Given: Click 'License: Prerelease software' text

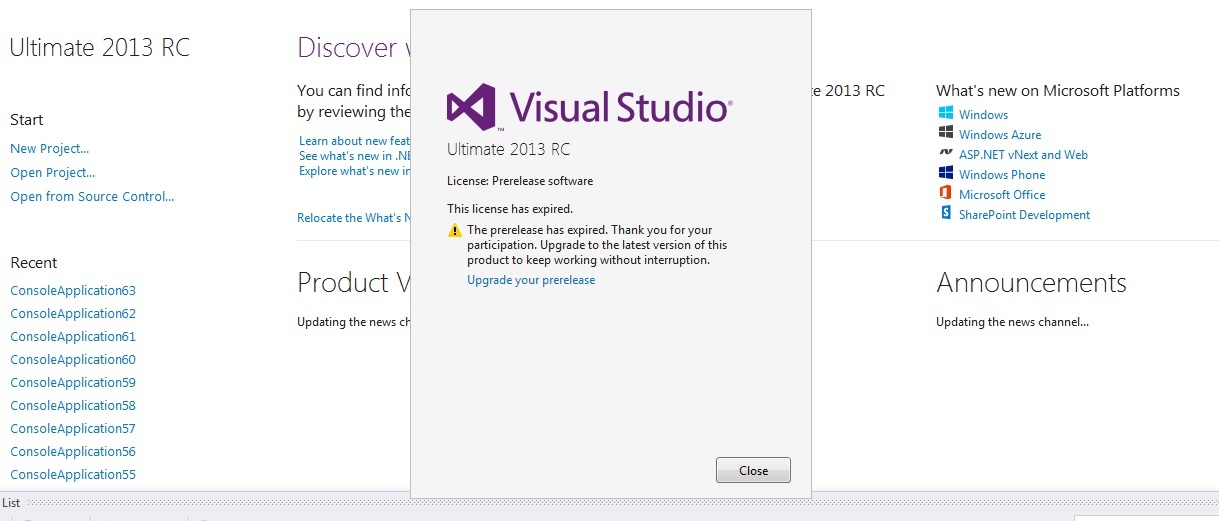Looking at the screenshot, I should point(520,181).
